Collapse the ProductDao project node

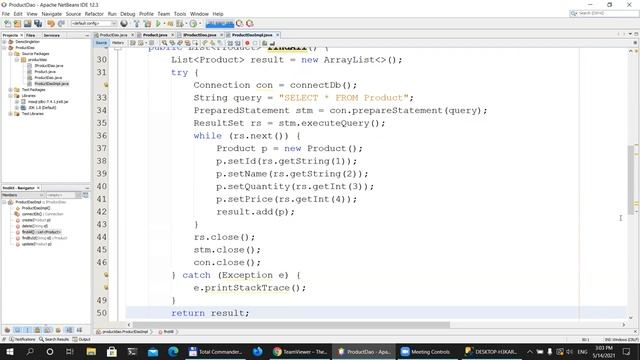point(4,48)
